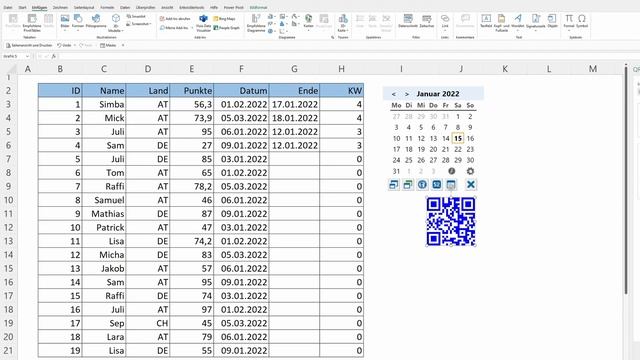
Task: Insert a Symbol (omega icon)
Action: click(x=582, y=21)
